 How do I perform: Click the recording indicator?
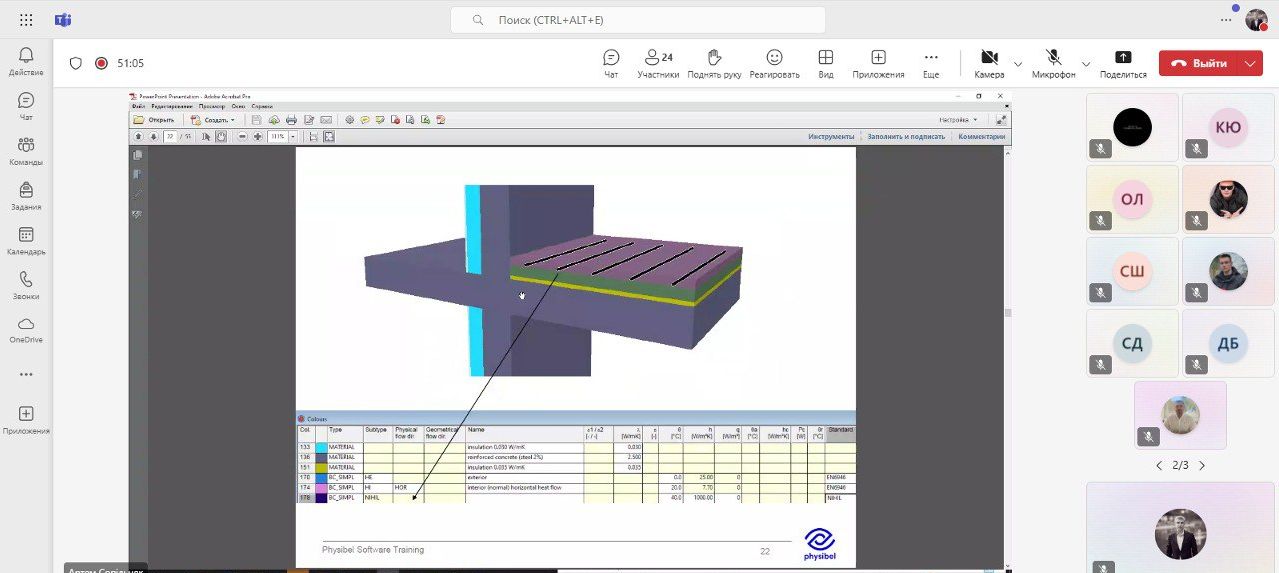tap(101, 63)
